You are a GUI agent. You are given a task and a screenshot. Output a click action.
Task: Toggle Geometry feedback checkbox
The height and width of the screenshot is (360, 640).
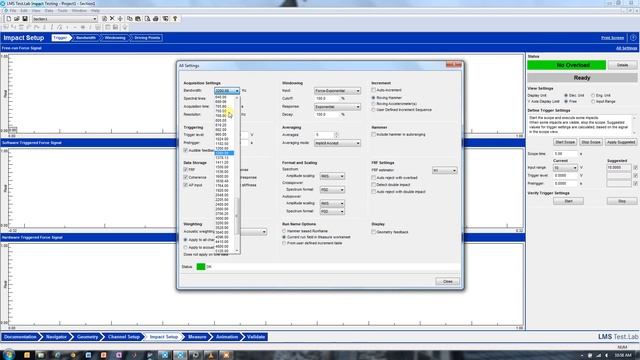[373, 232]
